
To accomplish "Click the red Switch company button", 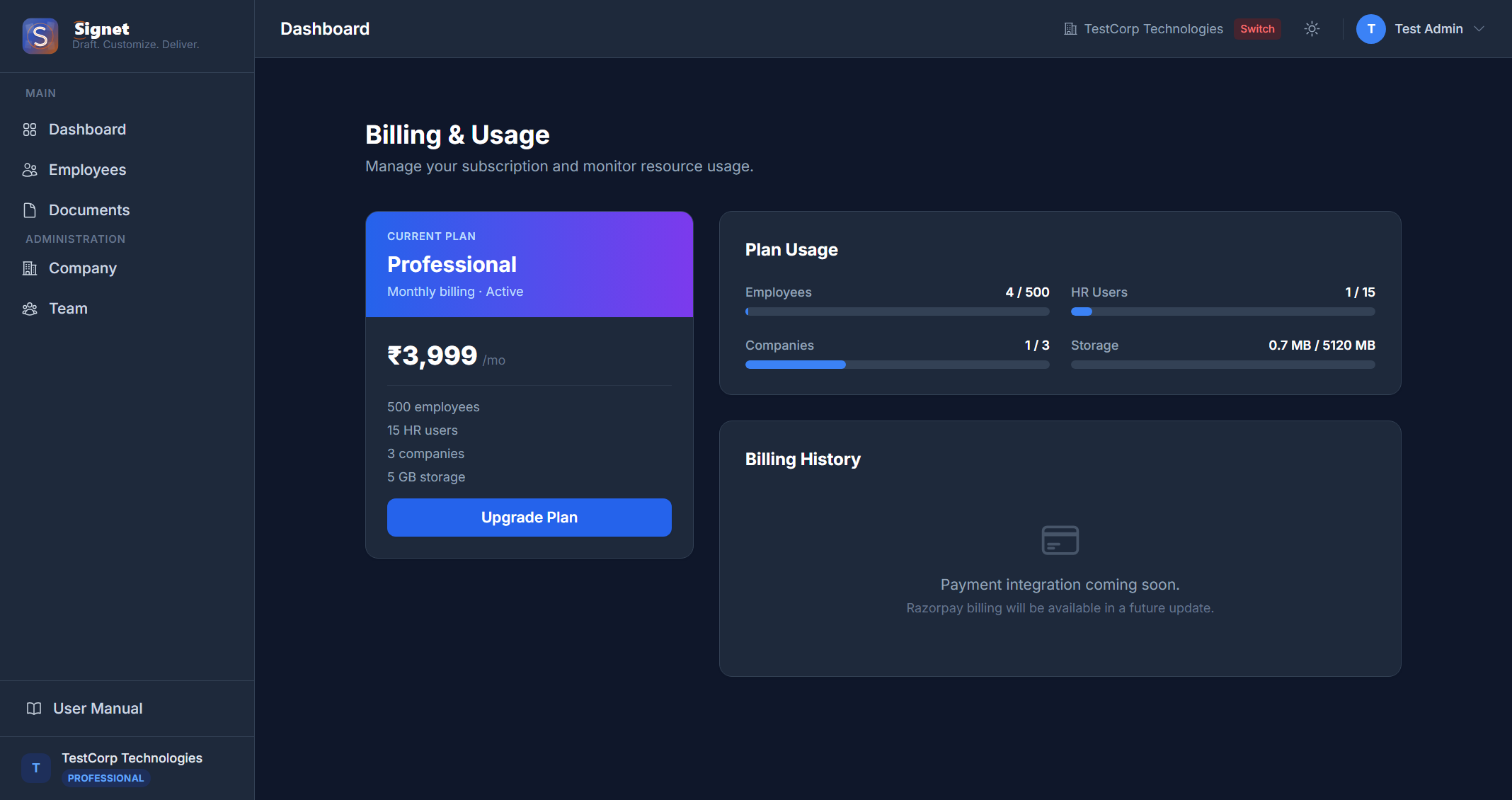I will point(1257,29).
